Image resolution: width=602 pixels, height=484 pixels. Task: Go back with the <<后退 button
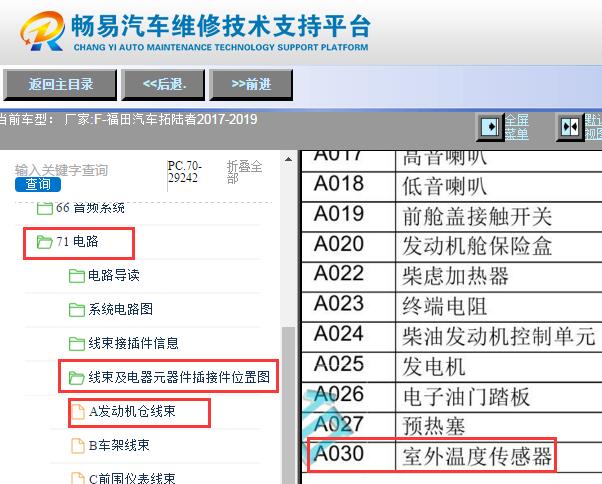tap(163, 84)
